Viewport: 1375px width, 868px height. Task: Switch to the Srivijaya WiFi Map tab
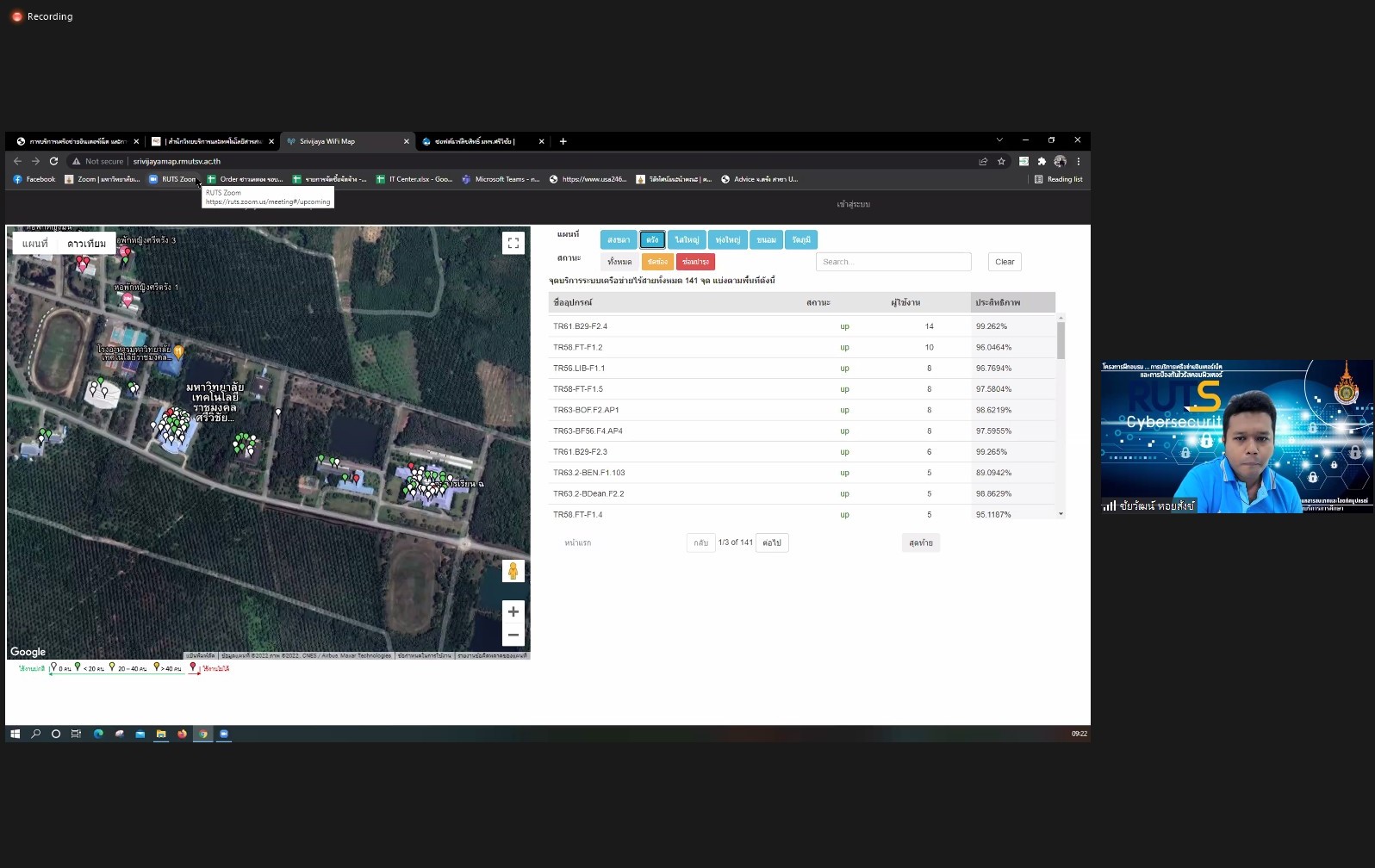(x=343, y=141)
